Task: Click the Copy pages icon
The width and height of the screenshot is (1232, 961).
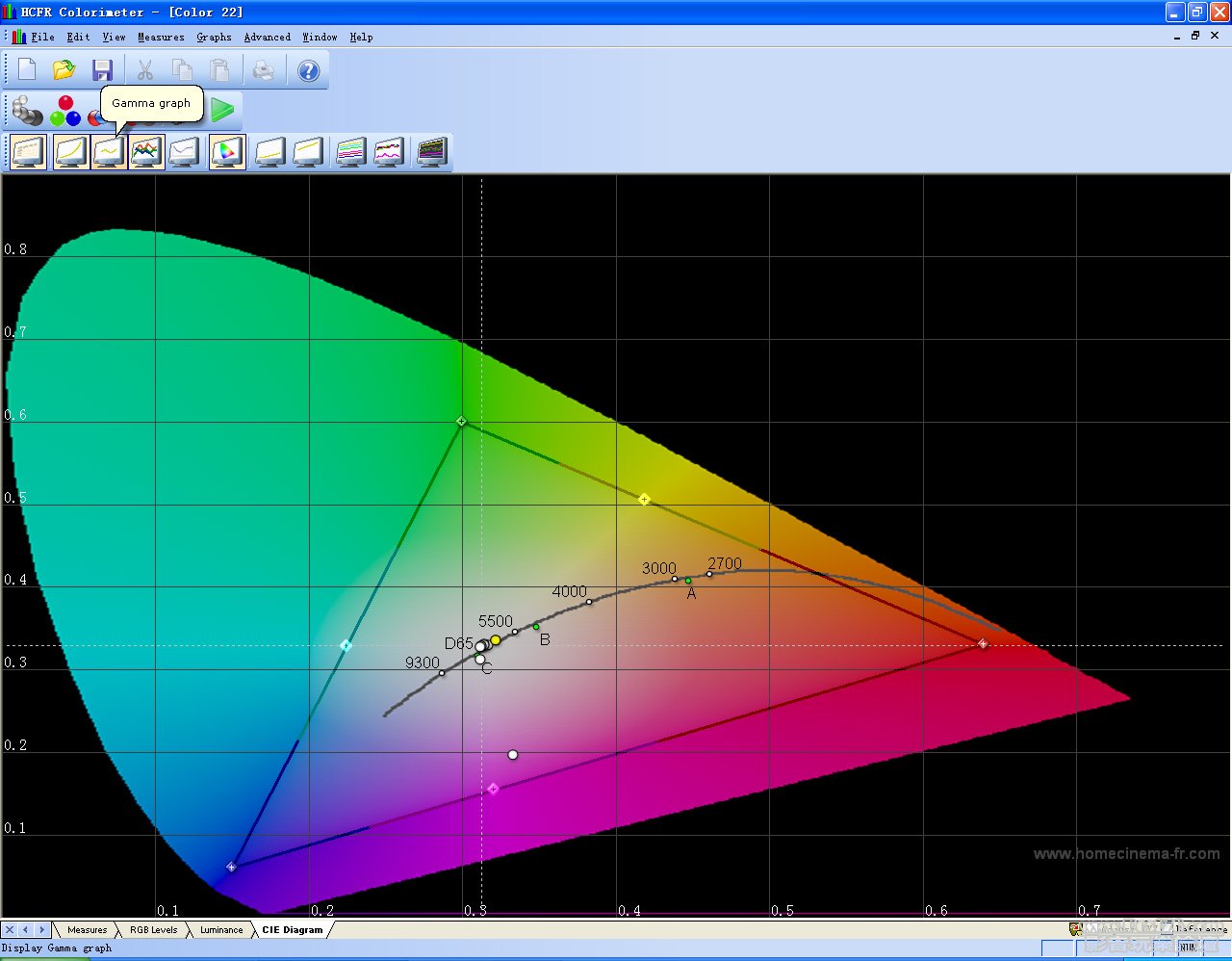Action: (182, 70)
